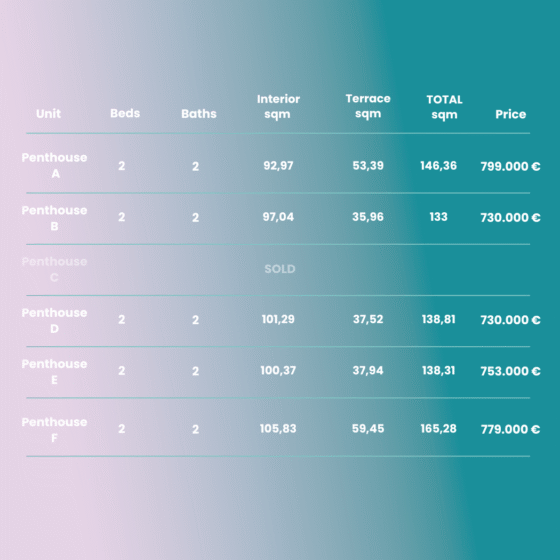Click the Interior sqm column header
560x560 pixels.
[278, 106]
